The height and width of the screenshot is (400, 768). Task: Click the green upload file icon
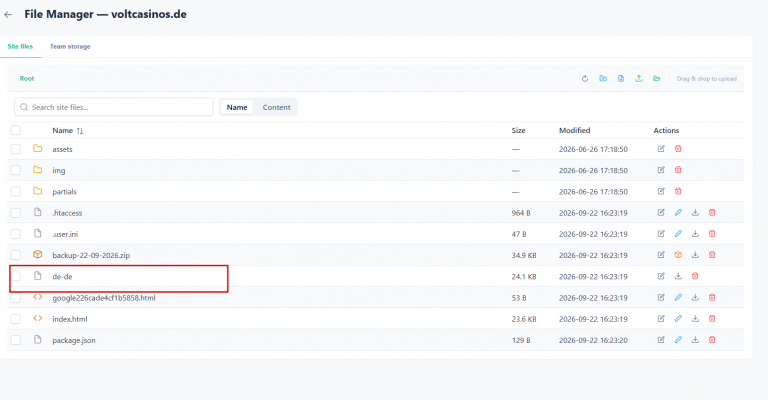coord(639,79)
